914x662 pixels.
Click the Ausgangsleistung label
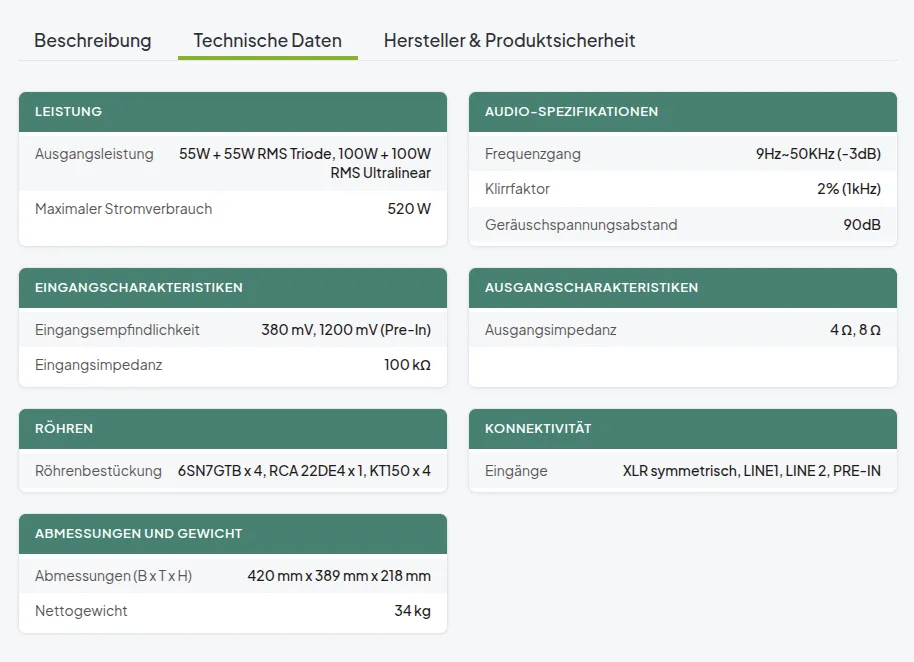coord(94,154)
